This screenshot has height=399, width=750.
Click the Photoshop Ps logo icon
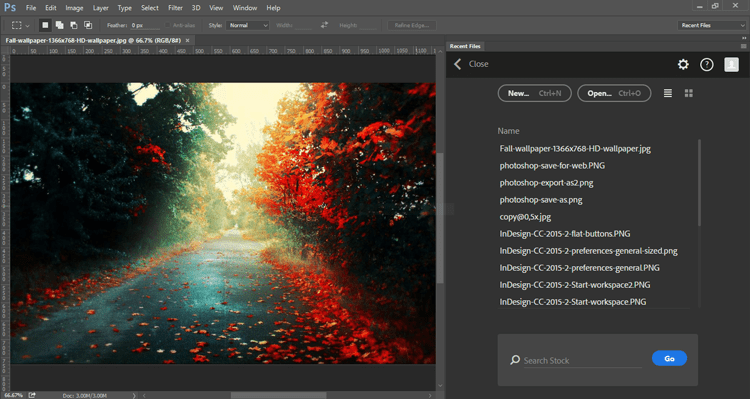[10, 8]
